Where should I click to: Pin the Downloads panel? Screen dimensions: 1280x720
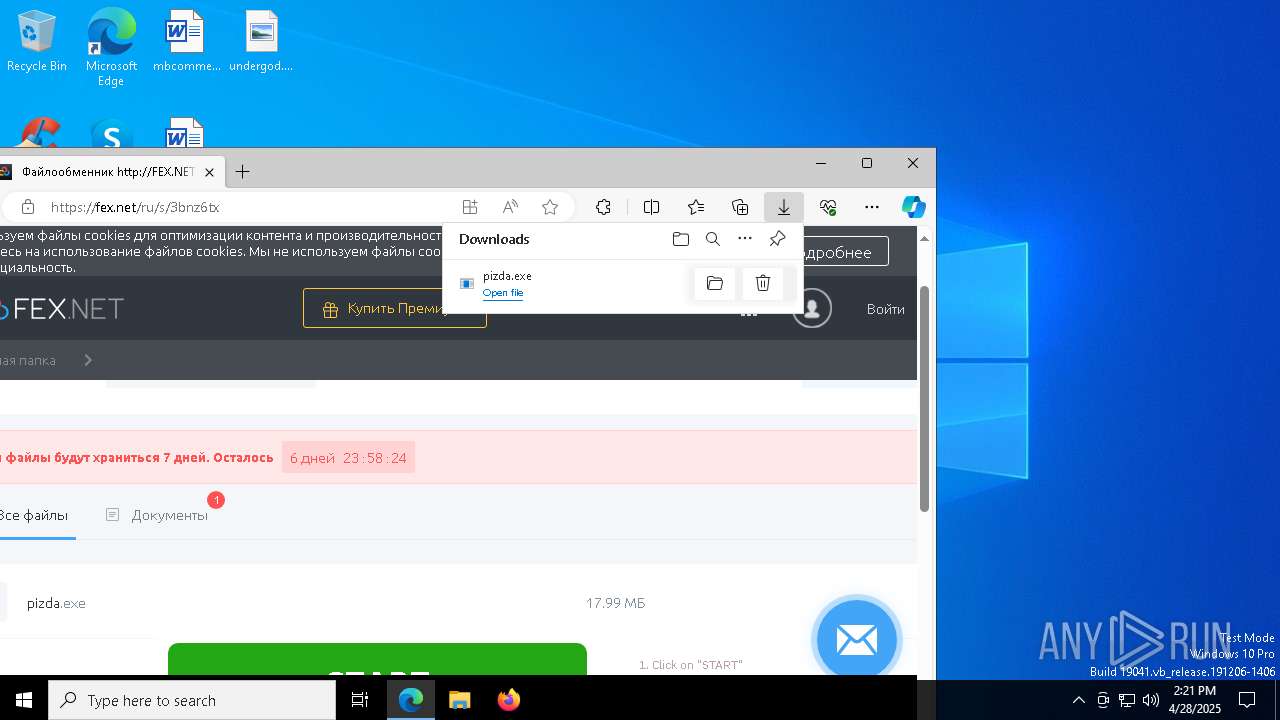[777, 239]
